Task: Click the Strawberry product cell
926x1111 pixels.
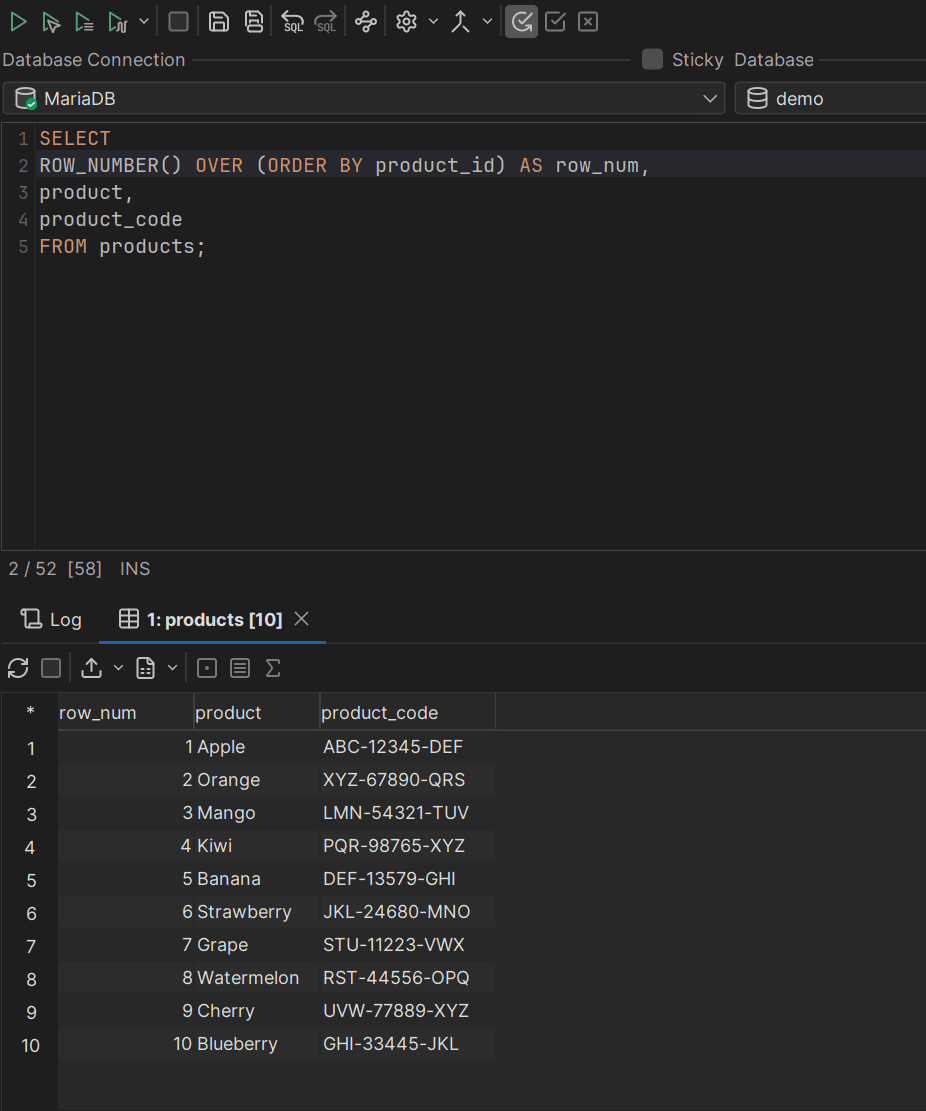Action: [257, 912]
